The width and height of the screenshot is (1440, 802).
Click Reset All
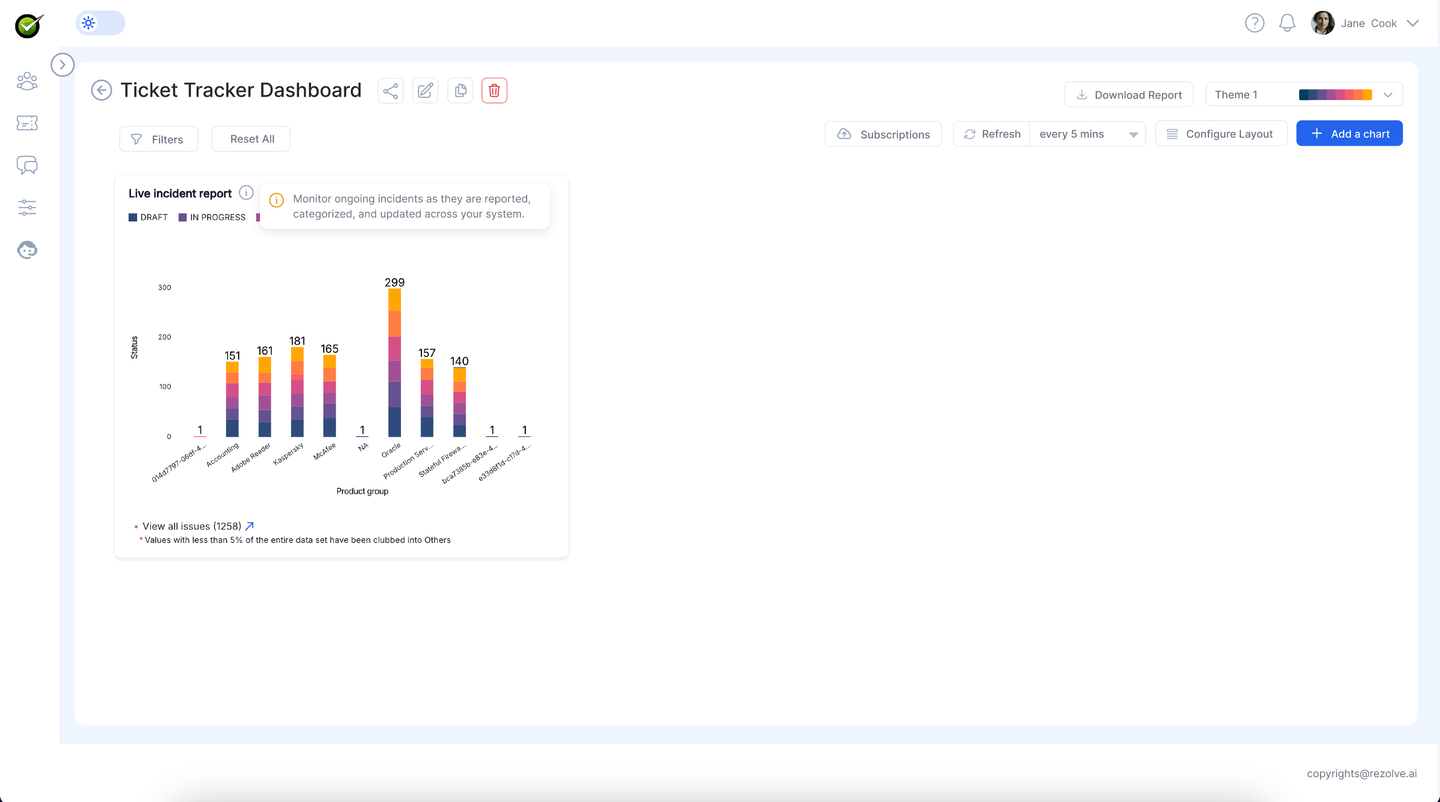tap(251, 139)
